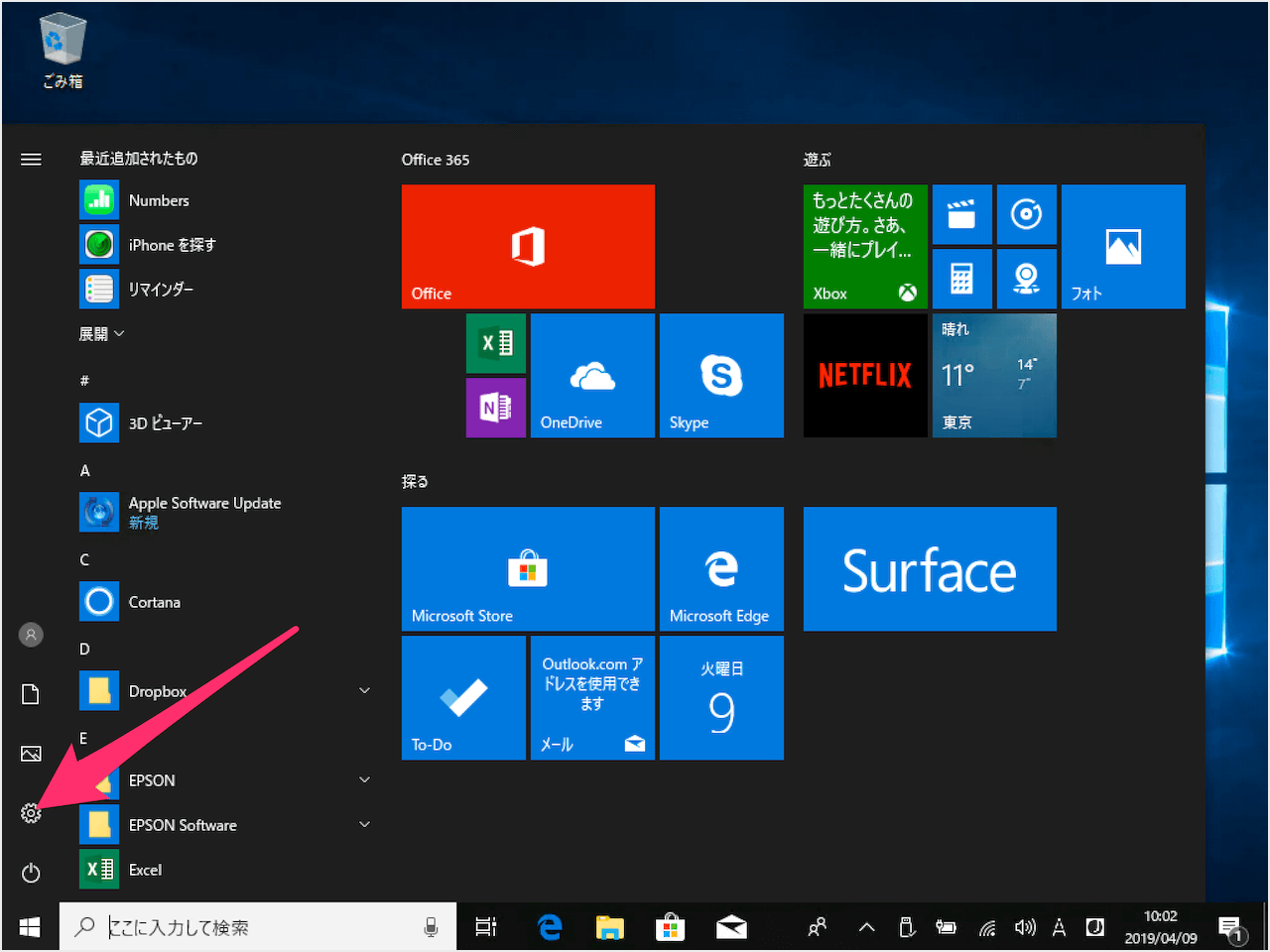Open Microsoft Store from the taskbar
The image size is (1270, 952).
click(670, 927)
